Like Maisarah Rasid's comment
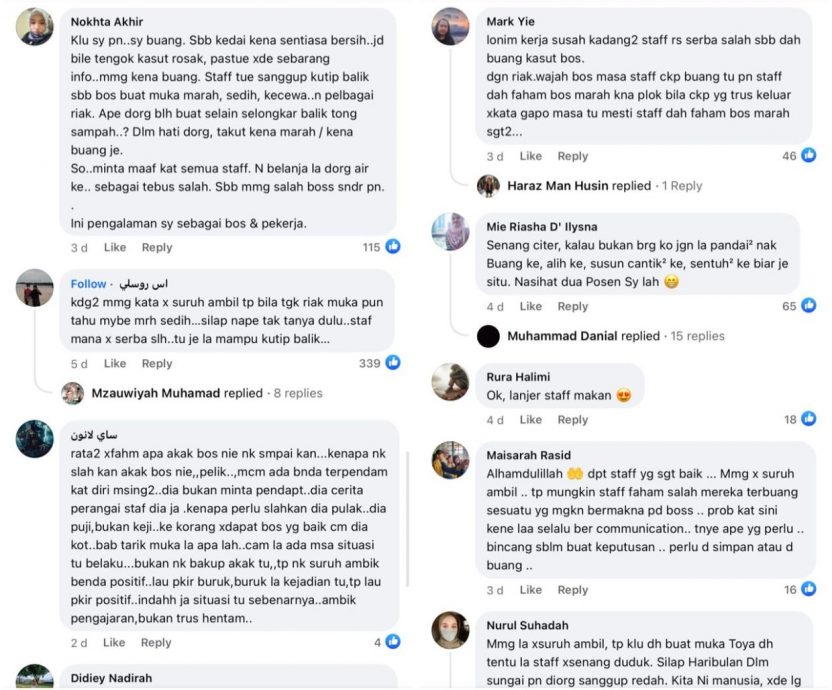The image size is (832, 690). click(530, 590)
